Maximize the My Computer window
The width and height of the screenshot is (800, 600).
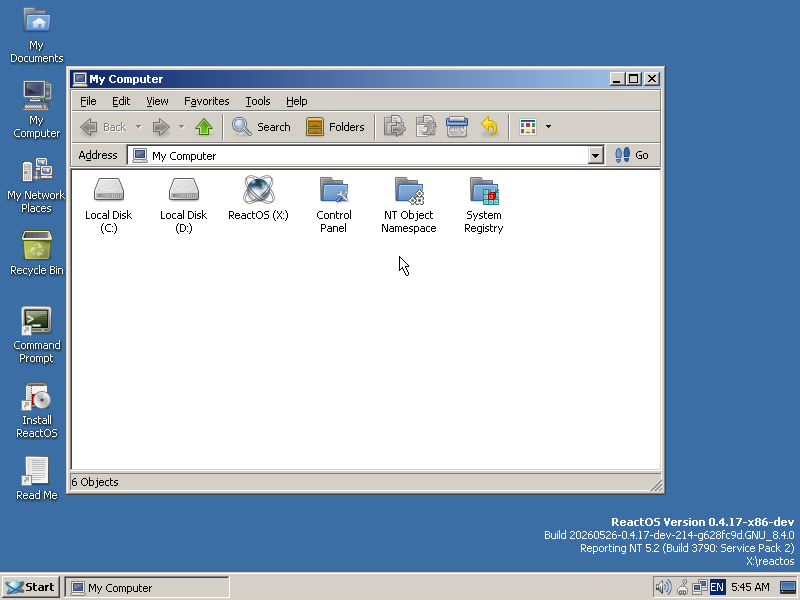[x=633, y=79]
